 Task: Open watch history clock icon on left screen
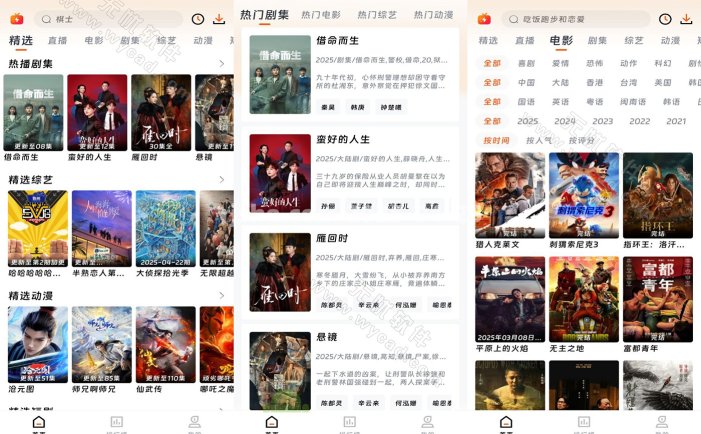coord(198,19)
